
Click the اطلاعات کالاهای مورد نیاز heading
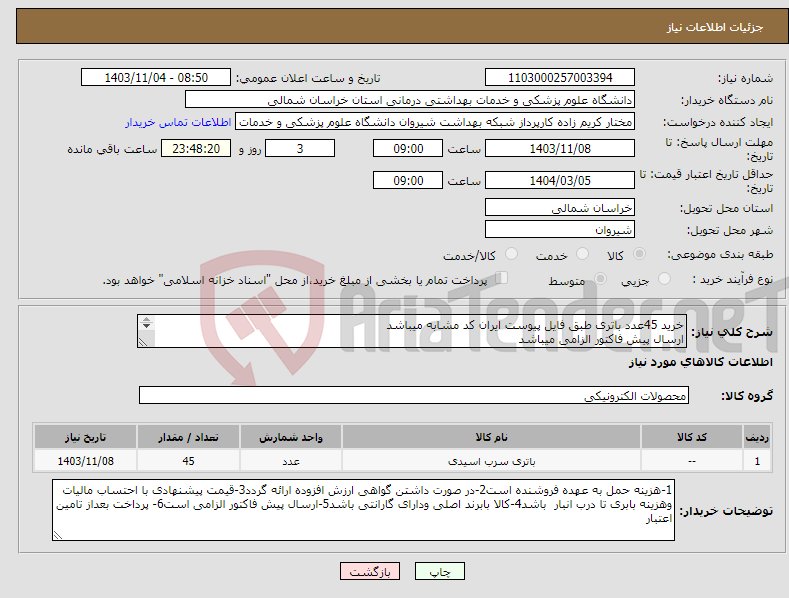click(x=700, y=362)
